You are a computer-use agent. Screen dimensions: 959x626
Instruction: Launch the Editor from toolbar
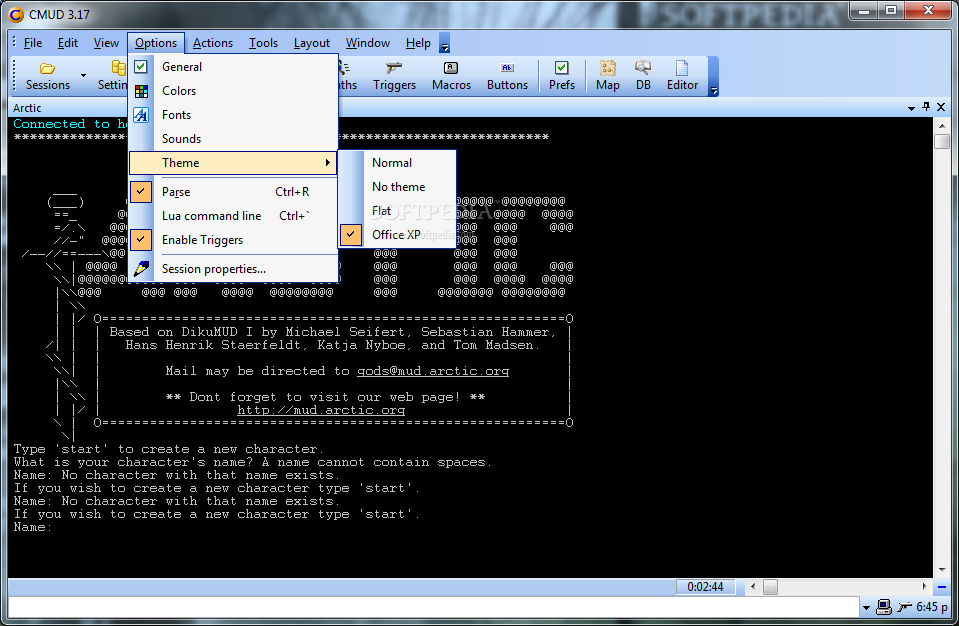click(x=682, y=76)
